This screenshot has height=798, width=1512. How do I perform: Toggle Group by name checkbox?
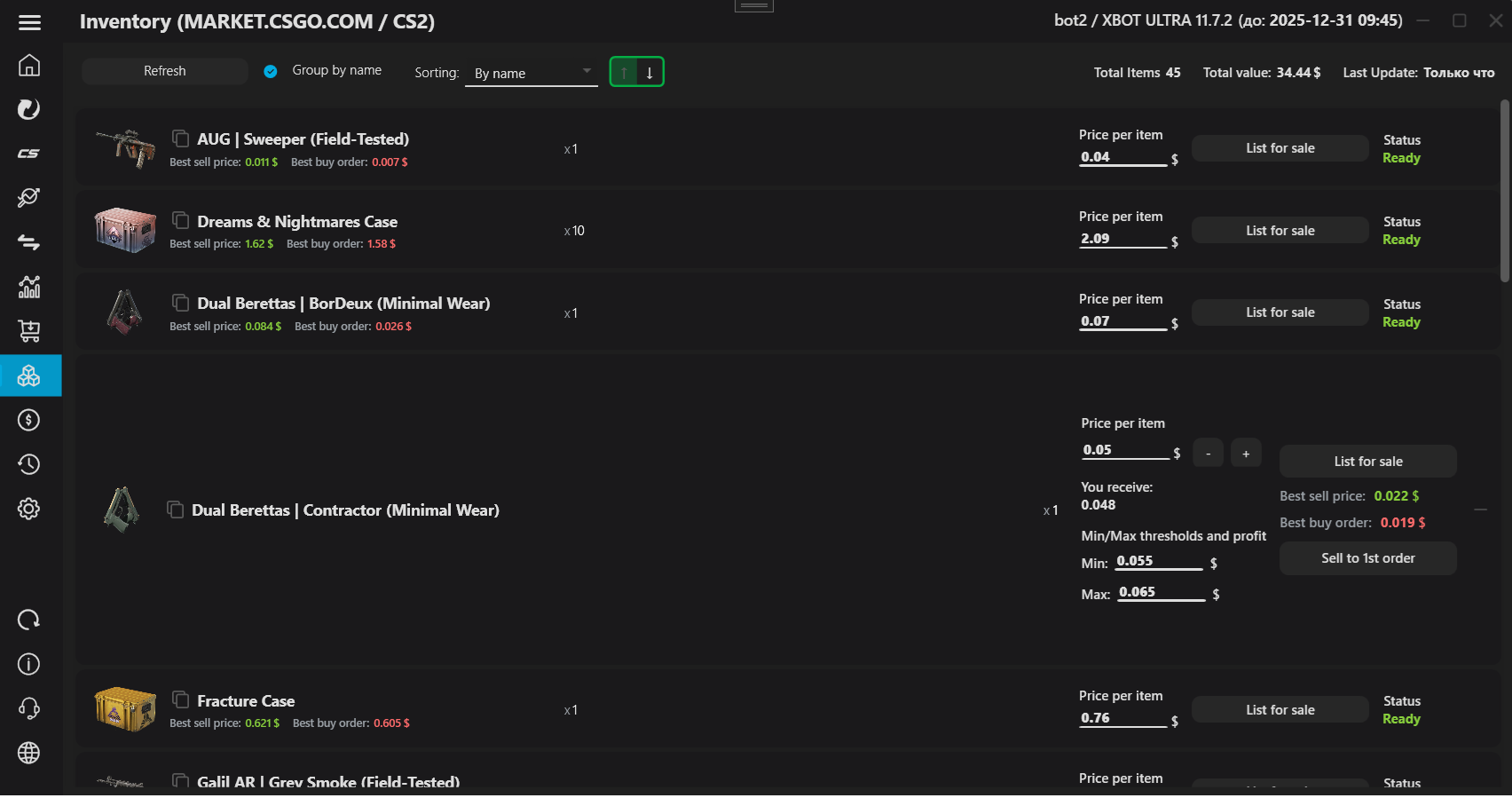click(x=271, y=71)
